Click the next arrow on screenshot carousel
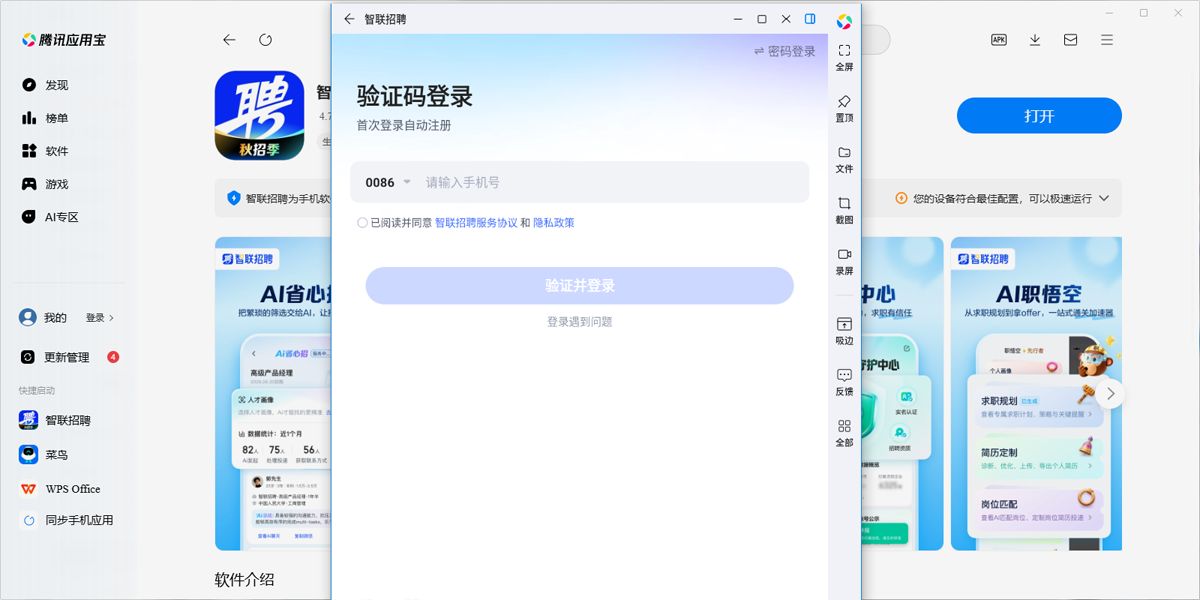Screen dimensions: 1200x600 pyautogui.click(x=1110, y=393)
